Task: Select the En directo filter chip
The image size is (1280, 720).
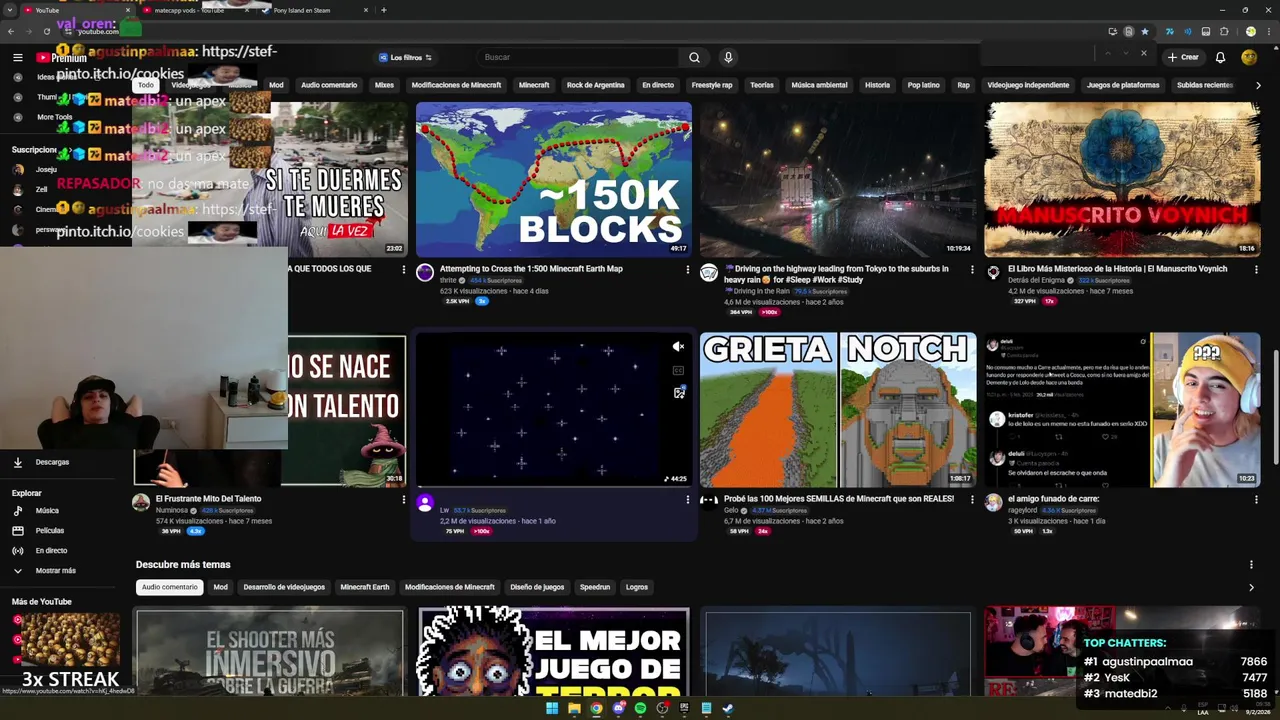Action: click(658, 85)
